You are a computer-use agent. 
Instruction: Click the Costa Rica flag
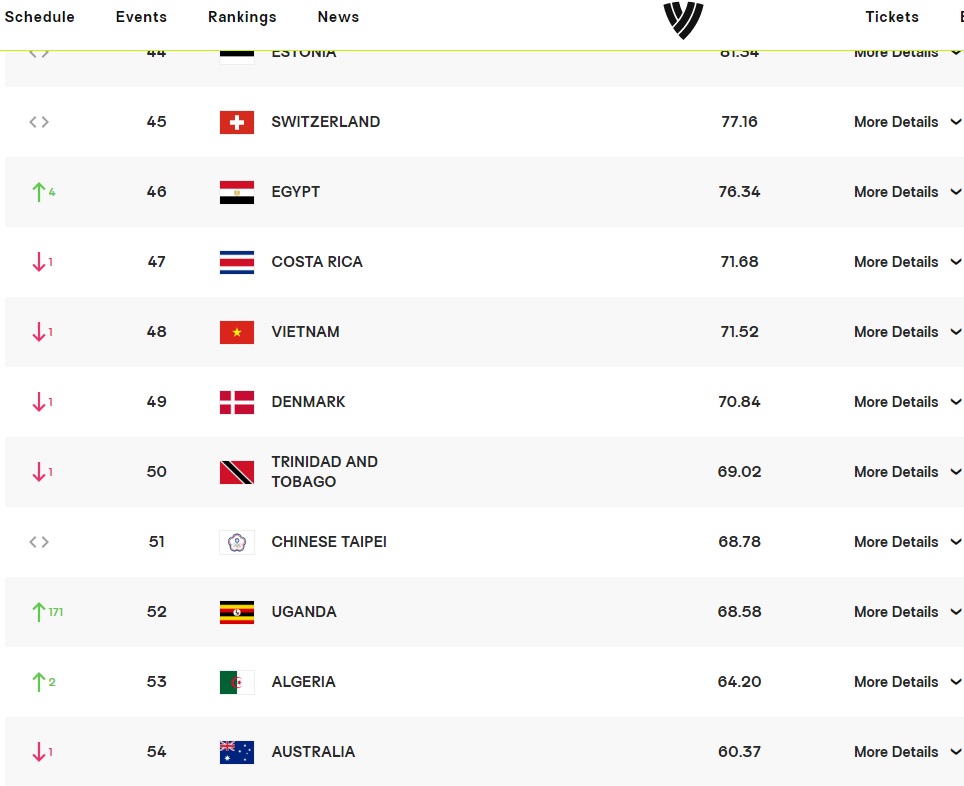(237, 263)
